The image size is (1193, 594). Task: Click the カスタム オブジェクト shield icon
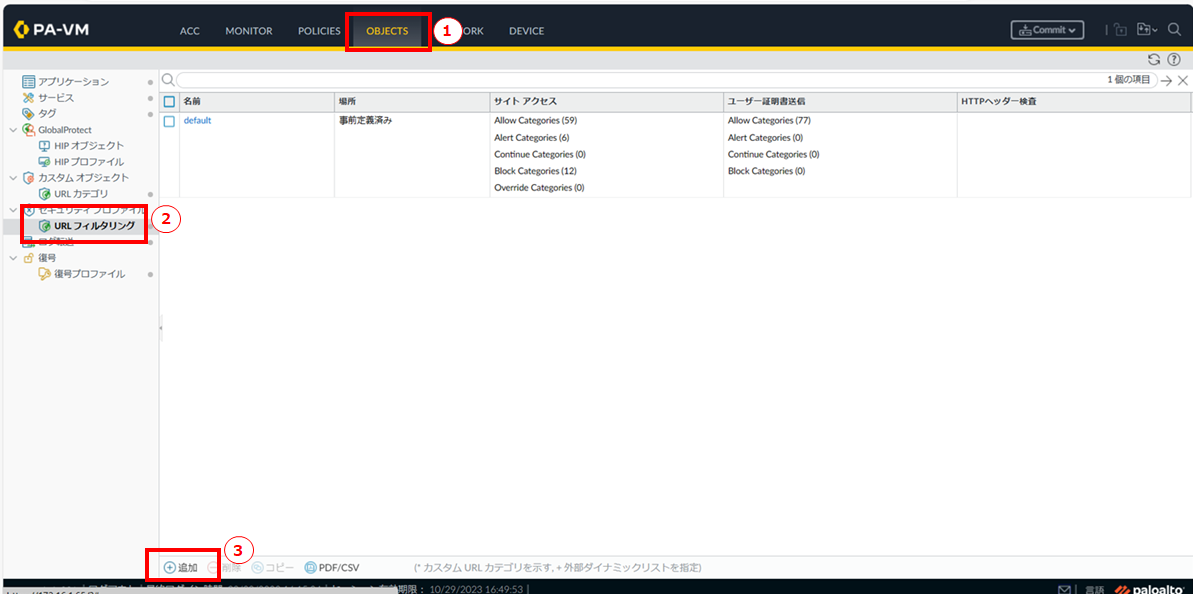pyautogui.click(x=29, y=177)
